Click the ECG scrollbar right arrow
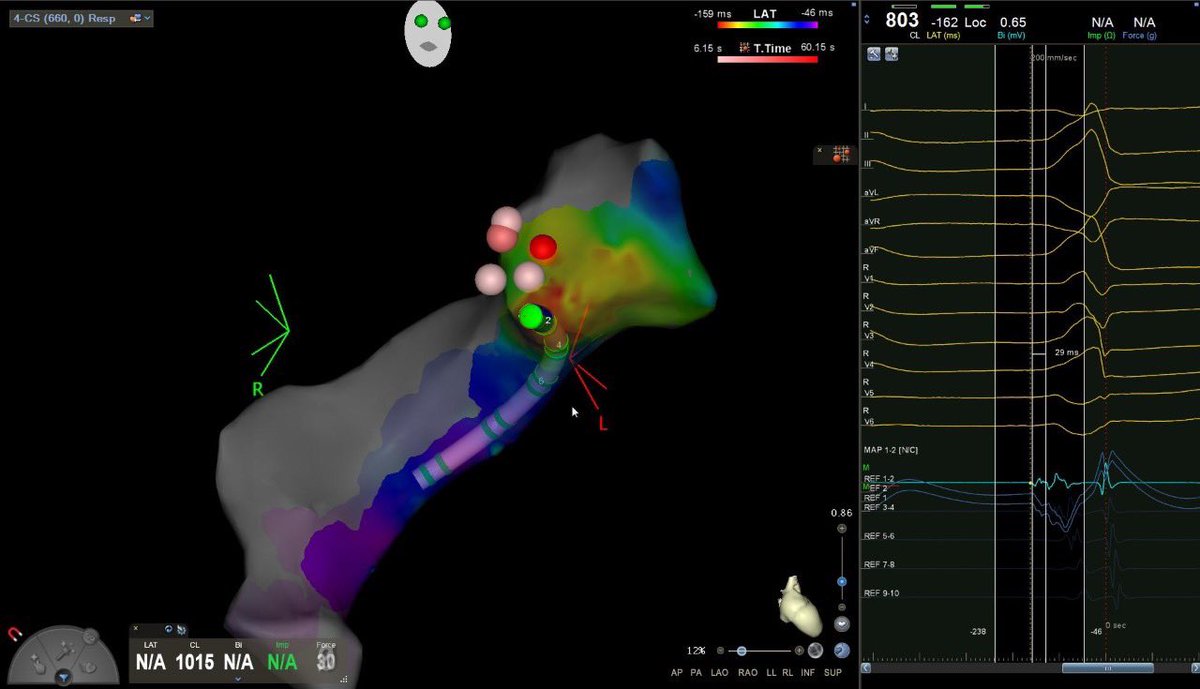1200x689 pixels. click(x=1194, y=668)
